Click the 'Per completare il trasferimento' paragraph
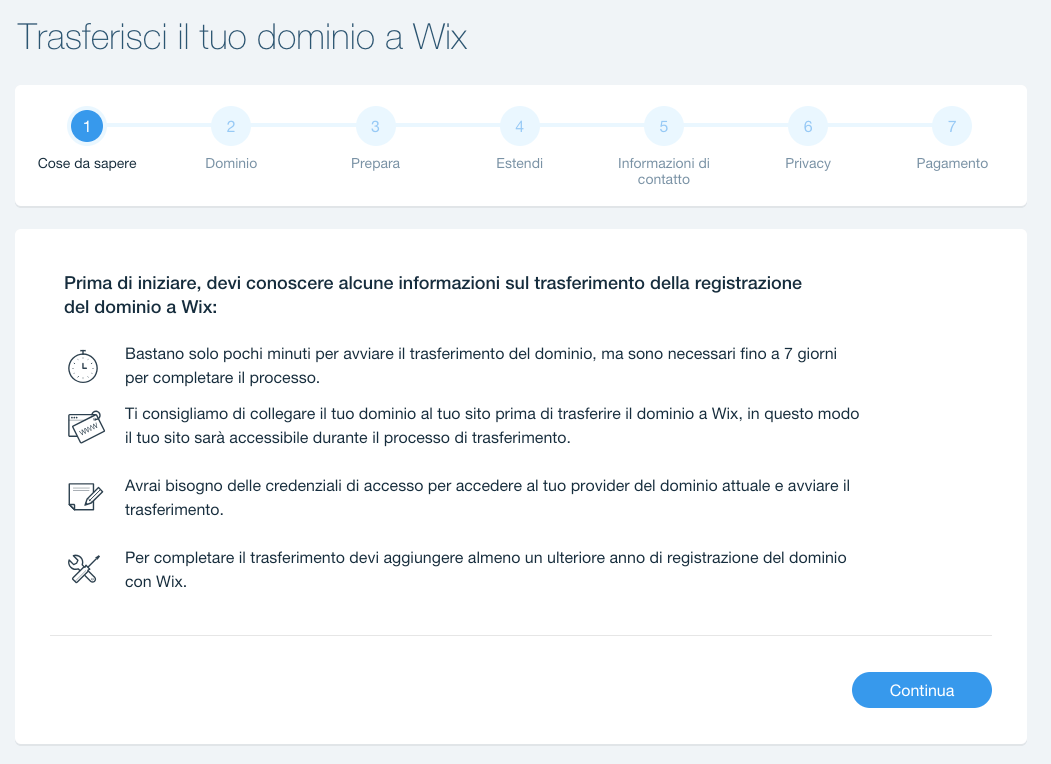The height and width of the screenshot is (764, 1051). click(x=485, y=570)
